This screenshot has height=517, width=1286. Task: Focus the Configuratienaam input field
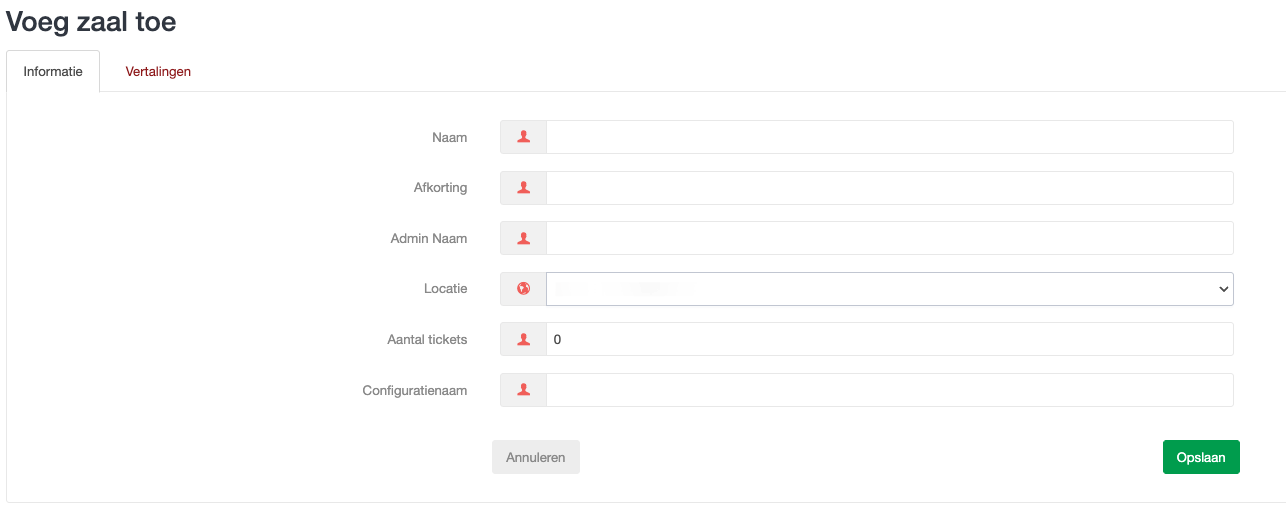pos(889,390)
